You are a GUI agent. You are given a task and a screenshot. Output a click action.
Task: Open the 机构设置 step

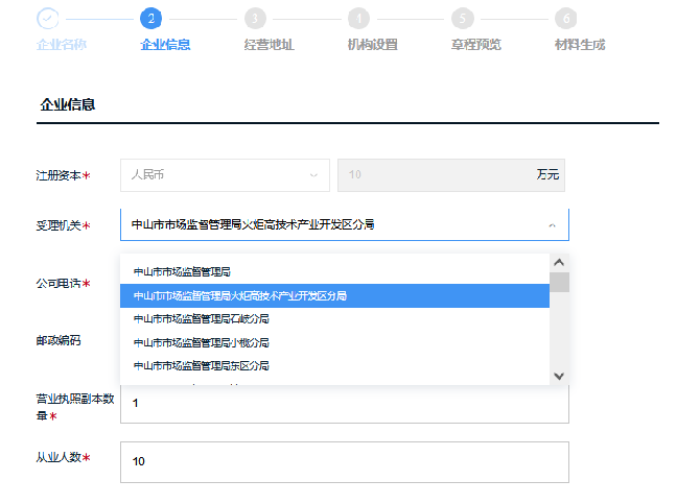pyautogui.click(x=373, y=45)
